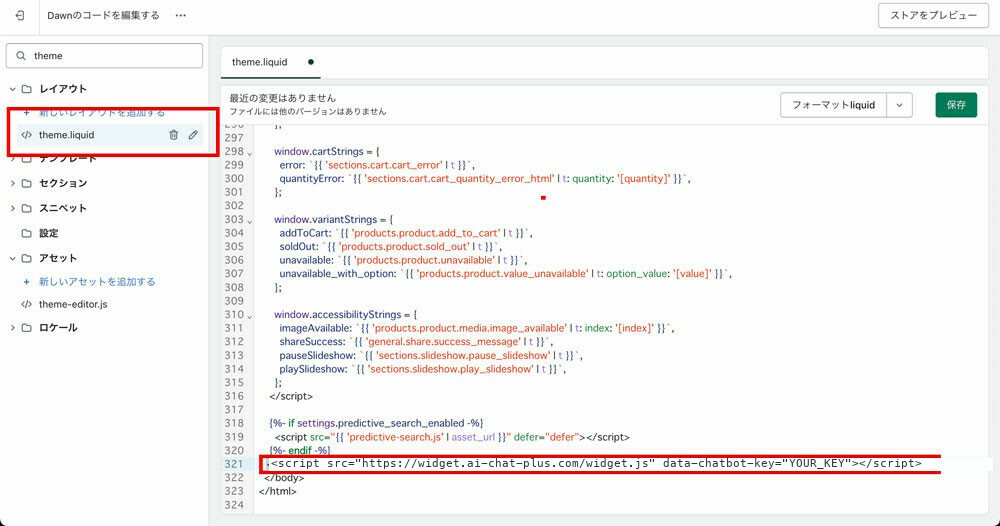Image resolution: width=1000 pixels, height=526 pixels.
Task: Click the predictive-search.js script line
Action: click(452, 437)
